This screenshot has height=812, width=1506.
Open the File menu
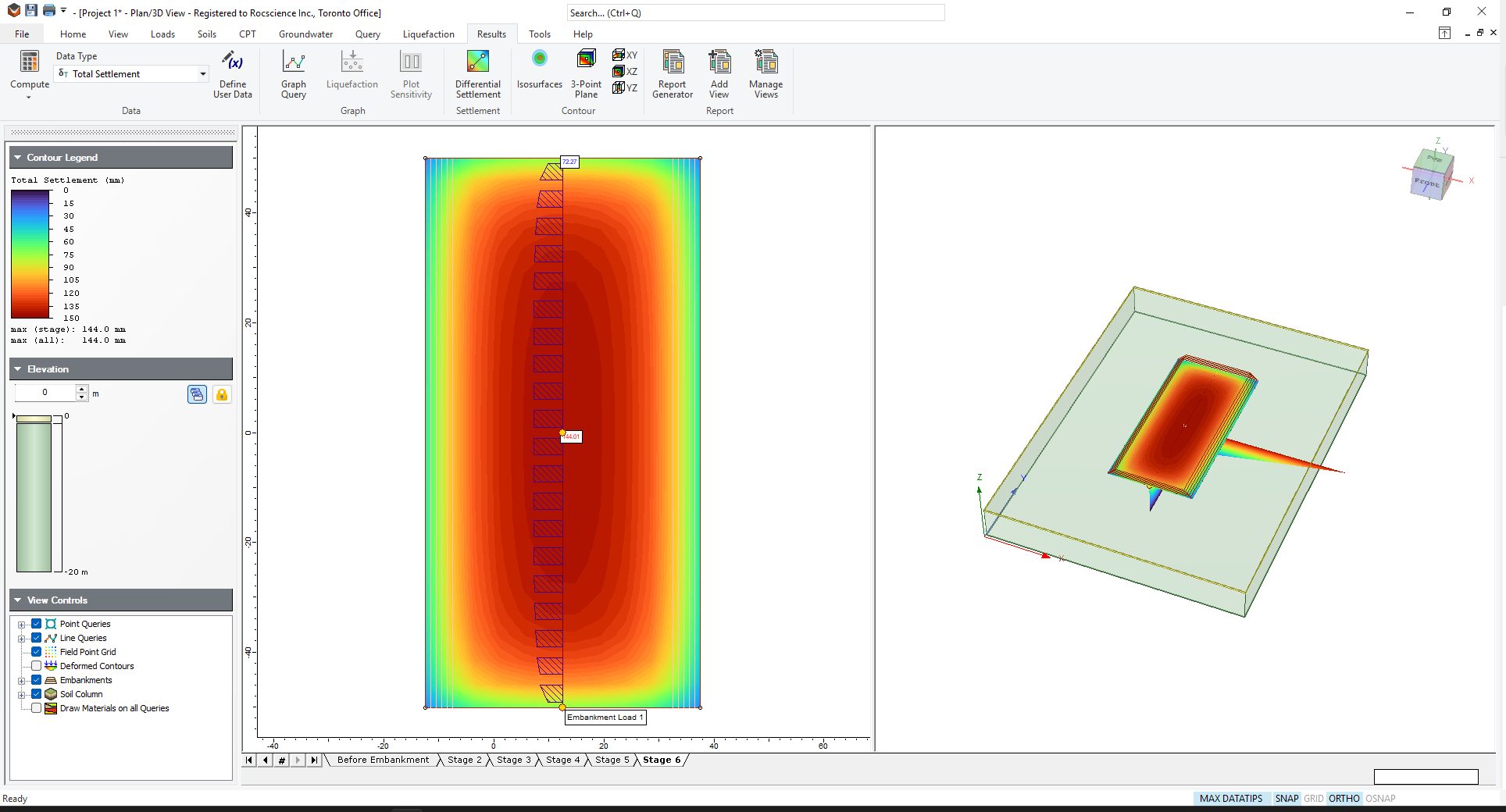pos(22,34)
